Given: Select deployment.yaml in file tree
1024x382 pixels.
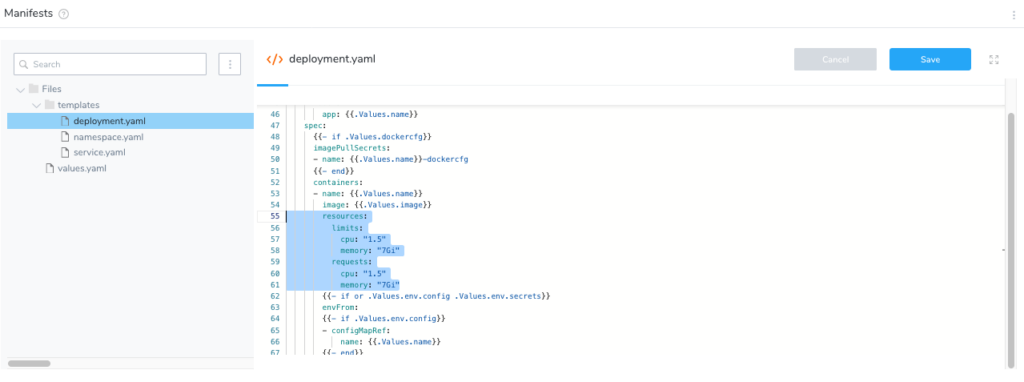Looking at the screenshot, I should point(131,121).
